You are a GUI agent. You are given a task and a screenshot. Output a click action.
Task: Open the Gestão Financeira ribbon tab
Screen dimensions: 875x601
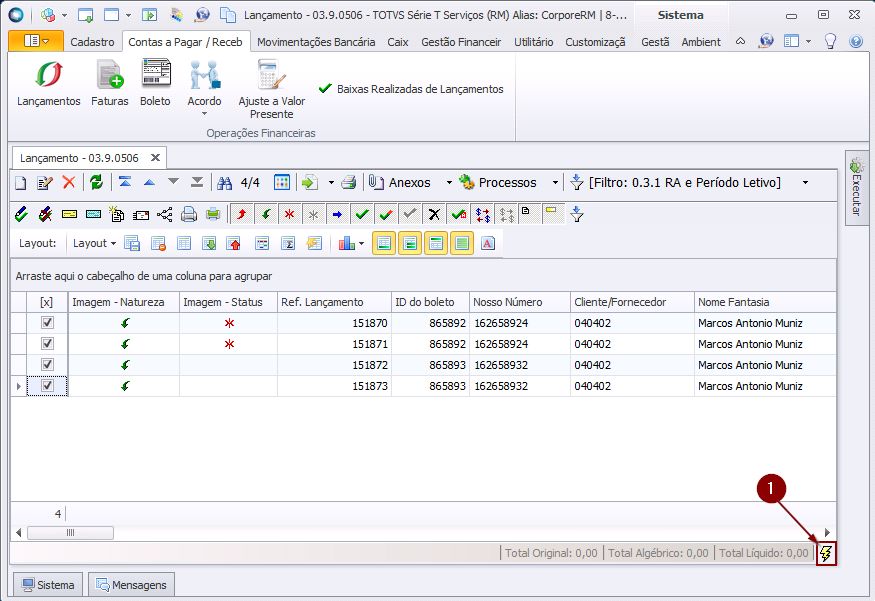(x=461, y=42)
